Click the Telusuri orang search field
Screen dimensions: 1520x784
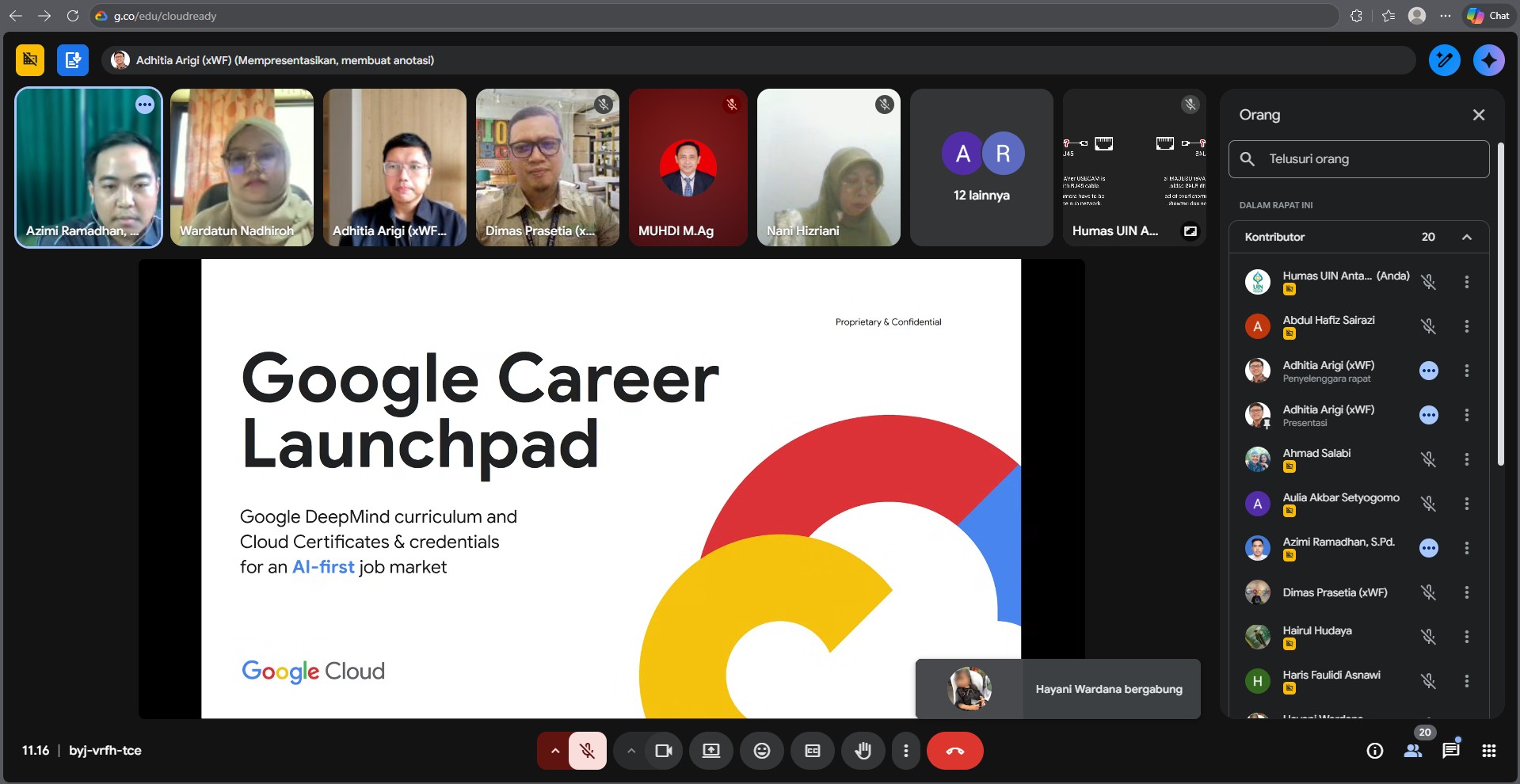1358,159
